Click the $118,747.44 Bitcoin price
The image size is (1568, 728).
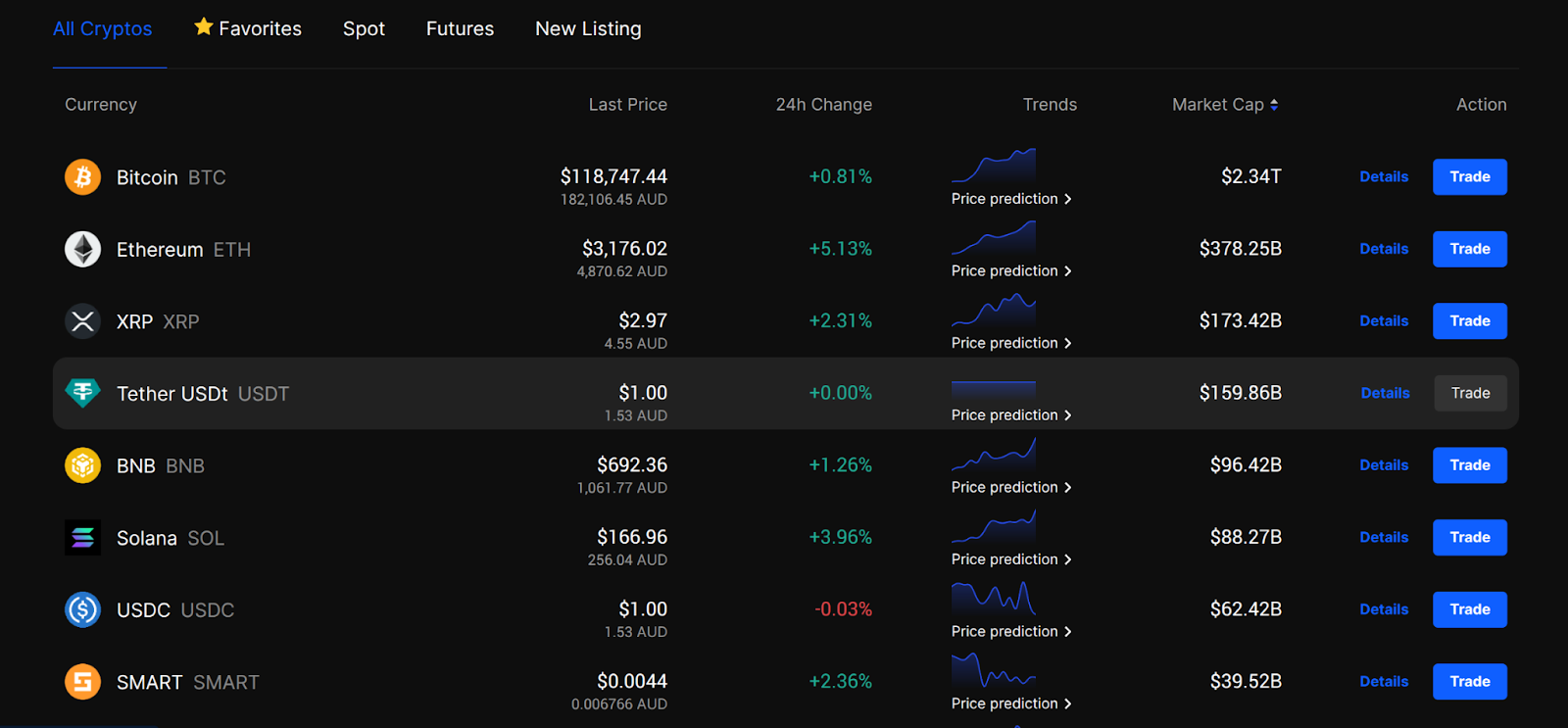[613, 176]
